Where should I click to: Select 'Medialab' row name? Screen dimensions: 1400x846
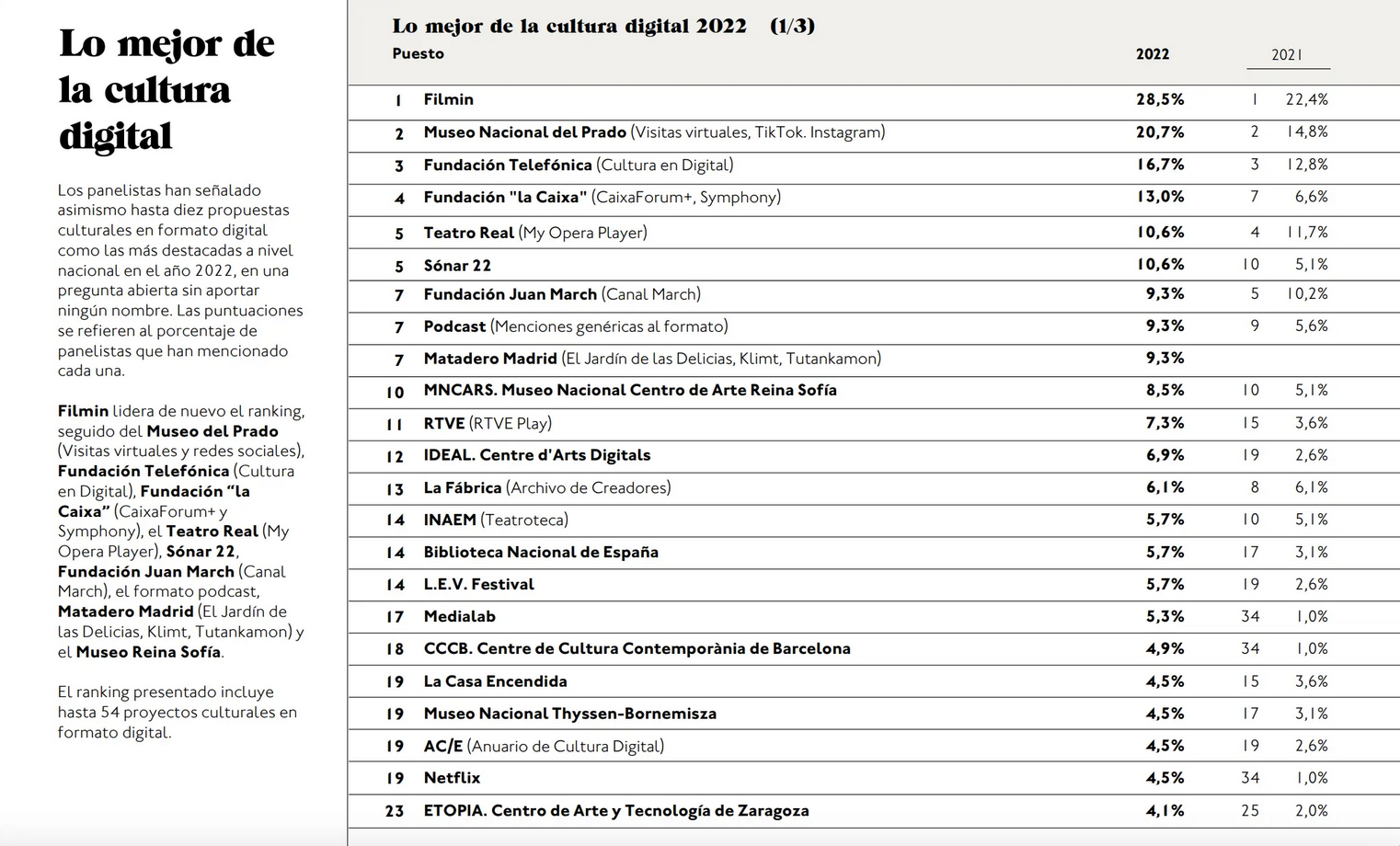coord(459,616)
